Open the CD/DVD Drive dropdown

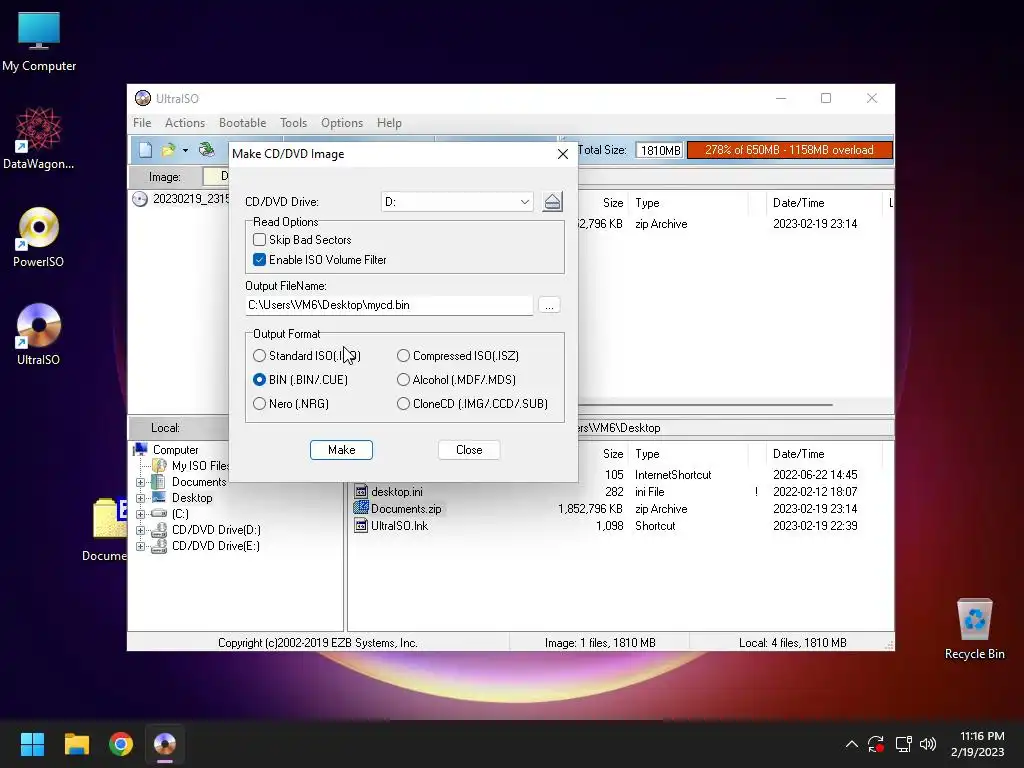524,202
